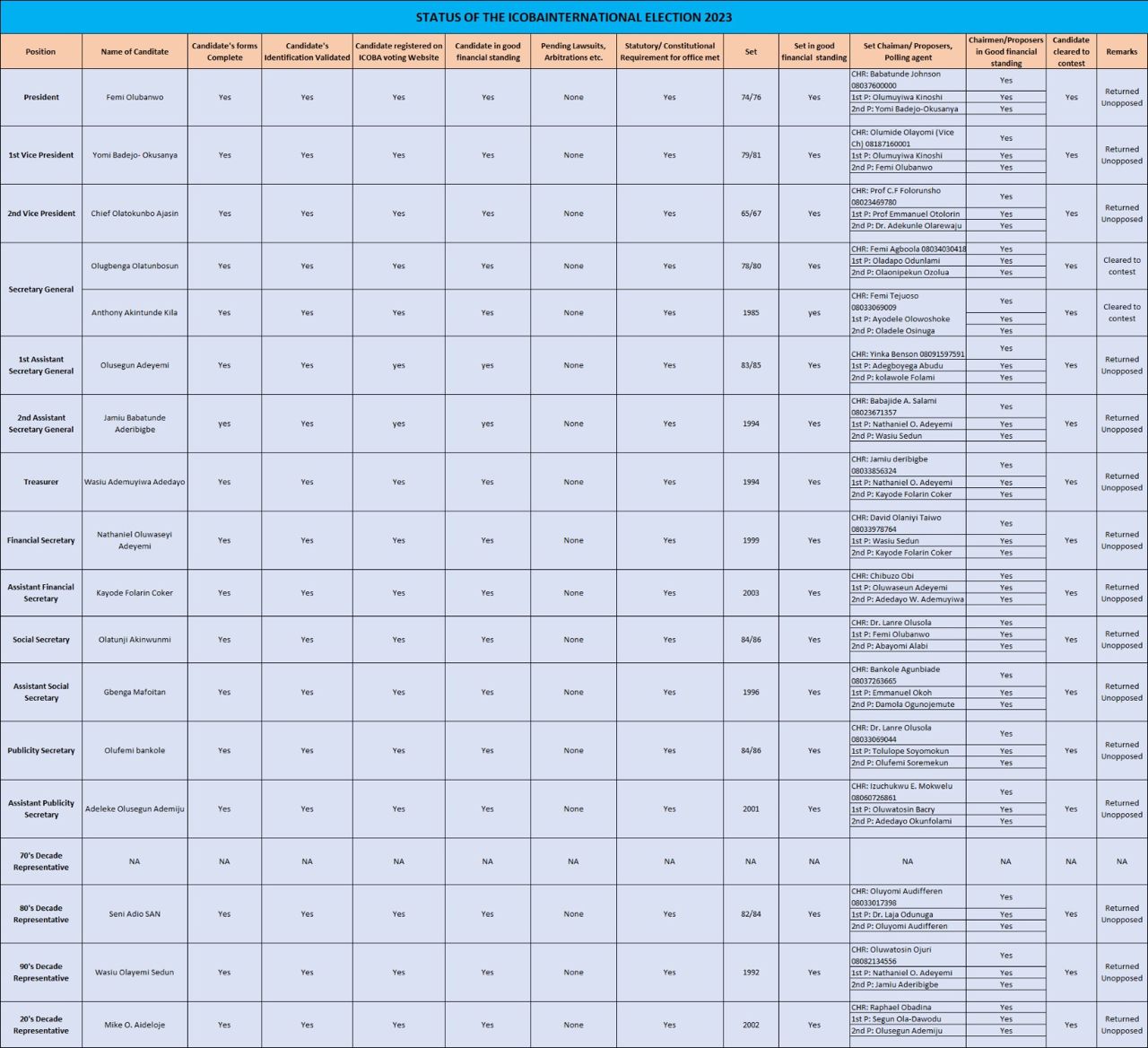The height and width of the screenshot is (1048, 1148).
Task: Click the '70's Decade Representative' position cell
Action: tap(41, 861)
